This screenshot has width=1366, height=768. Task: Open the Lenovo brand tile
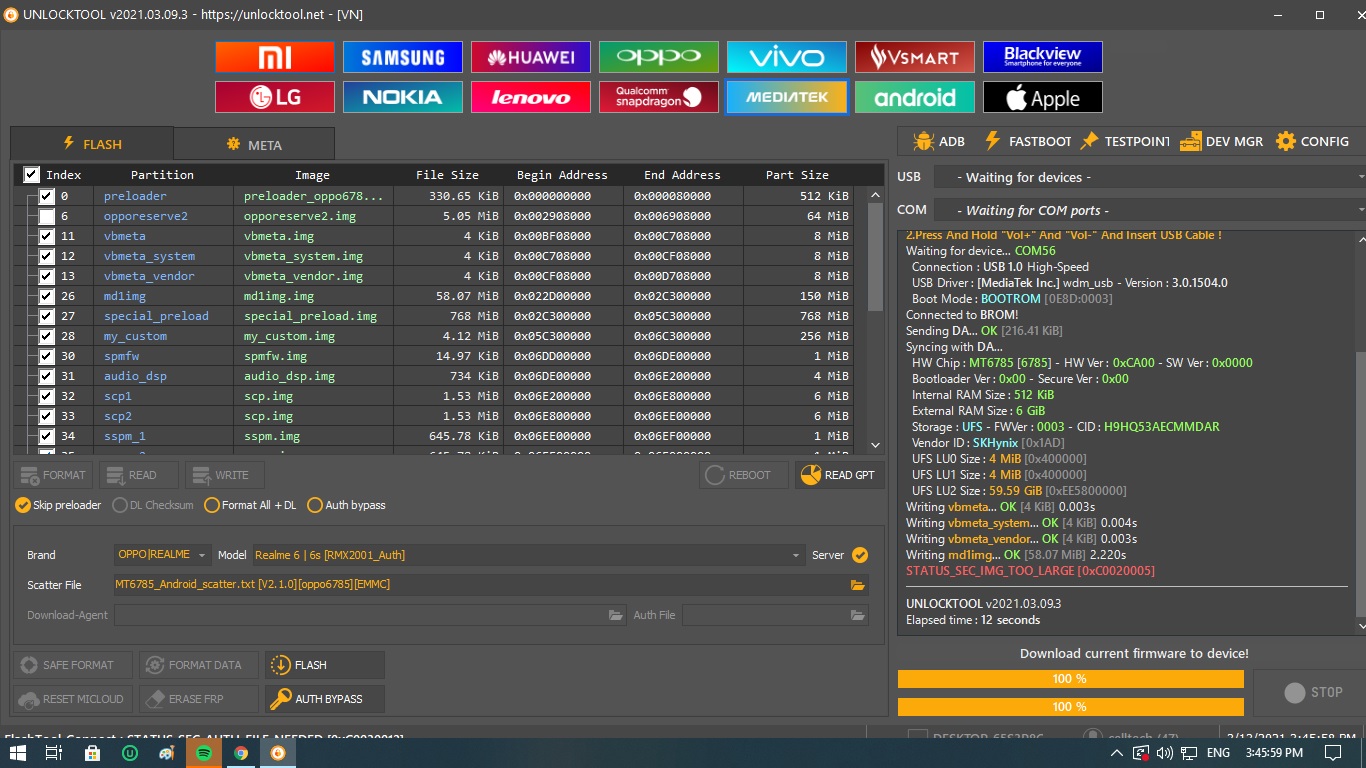pyautogui.click(x=531, y=97)
